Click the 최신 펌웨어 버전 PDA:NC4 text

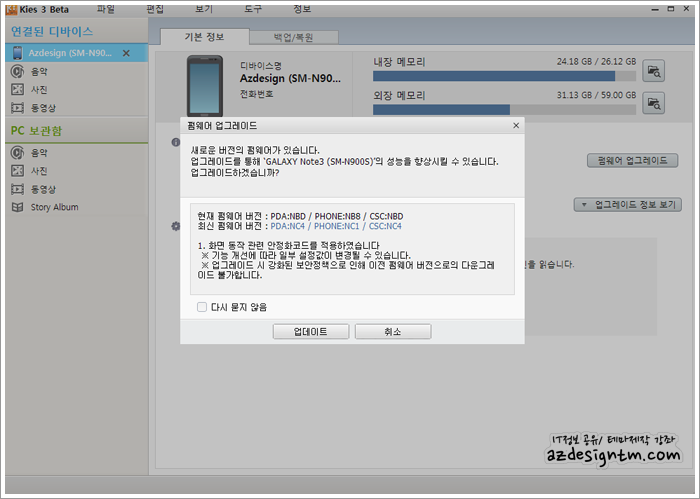(300, 226)
